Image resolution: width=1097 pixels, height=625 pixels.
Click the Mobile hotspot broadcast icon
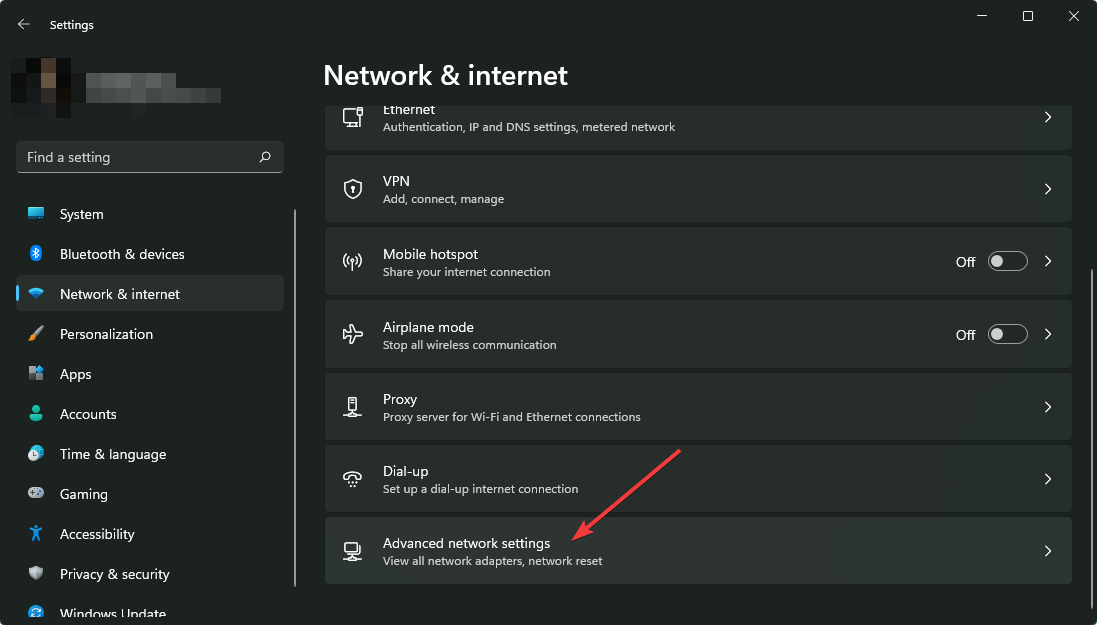[x=352, y=261]
